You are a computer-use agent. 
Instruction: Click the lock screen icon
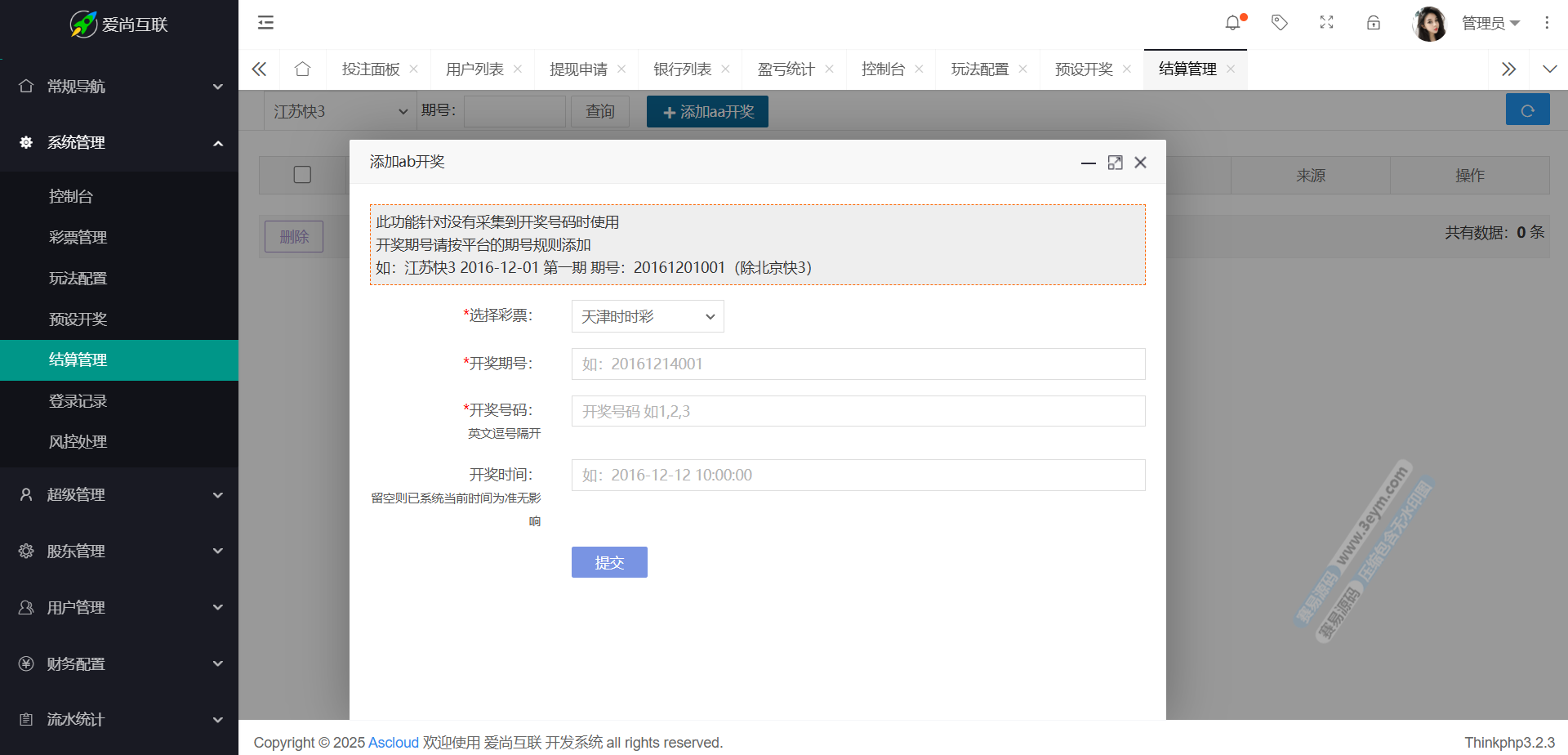pyautogui.click(x=1374, y=23)
